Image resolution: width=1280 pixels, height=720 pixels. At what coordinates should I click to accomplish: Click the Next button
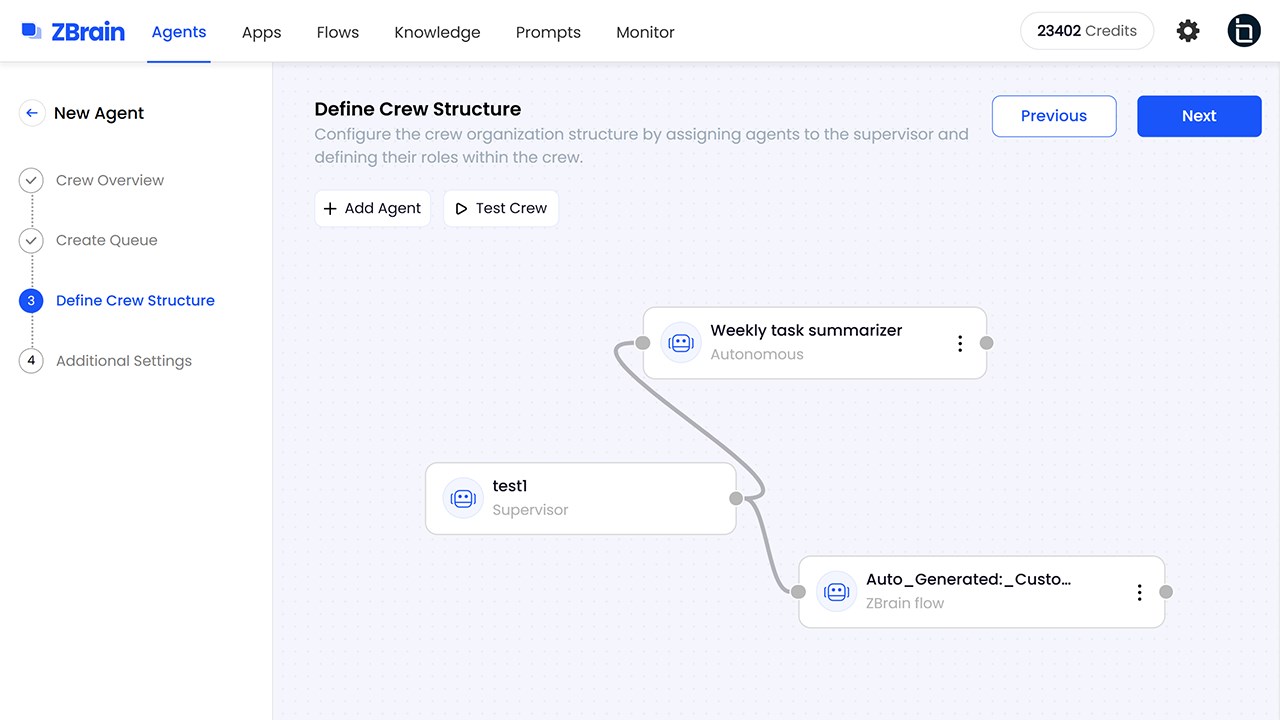1199,116
